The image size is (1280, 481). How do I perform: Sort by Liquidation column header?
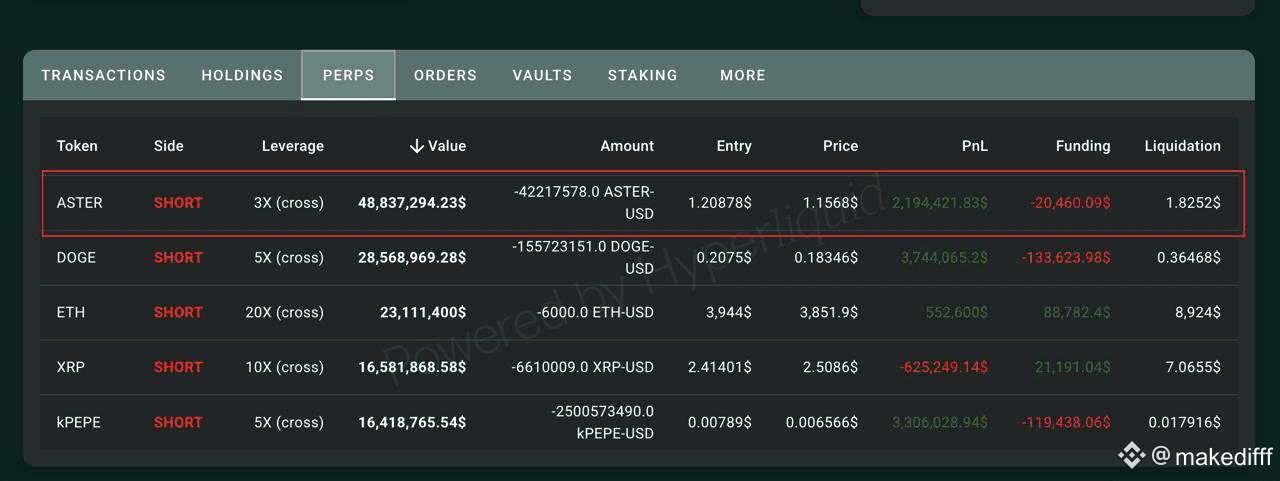(x=1182, y=146)
